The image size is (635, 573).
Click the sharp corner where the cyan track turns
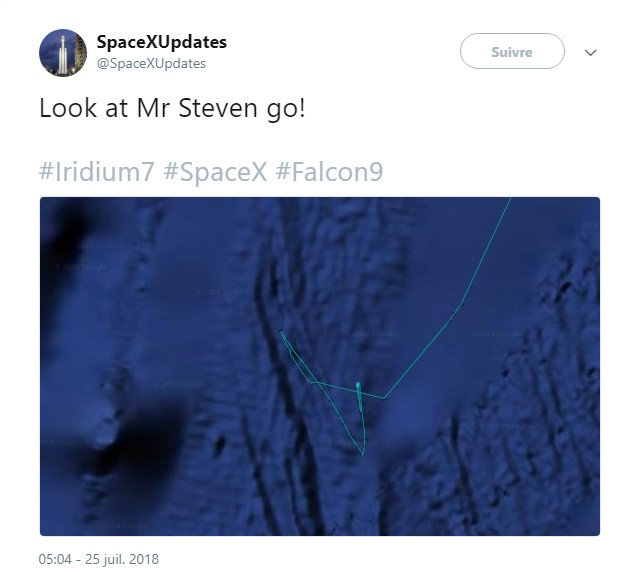[385, 398]
